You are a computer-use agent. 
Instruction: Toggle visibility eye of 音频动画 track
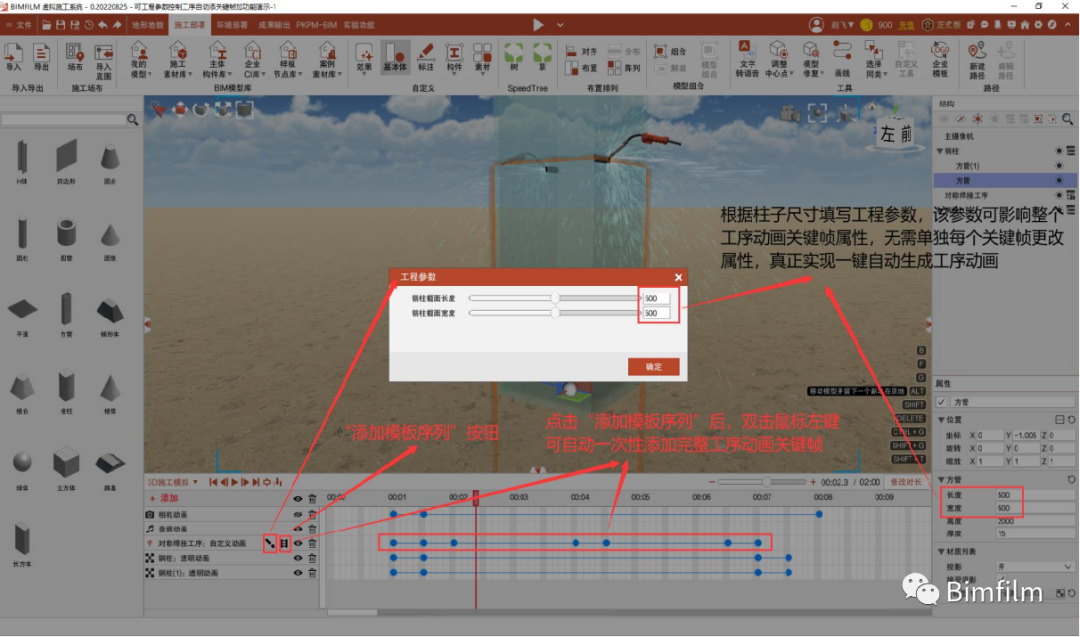pyautogui.click(x=298, y=529)
